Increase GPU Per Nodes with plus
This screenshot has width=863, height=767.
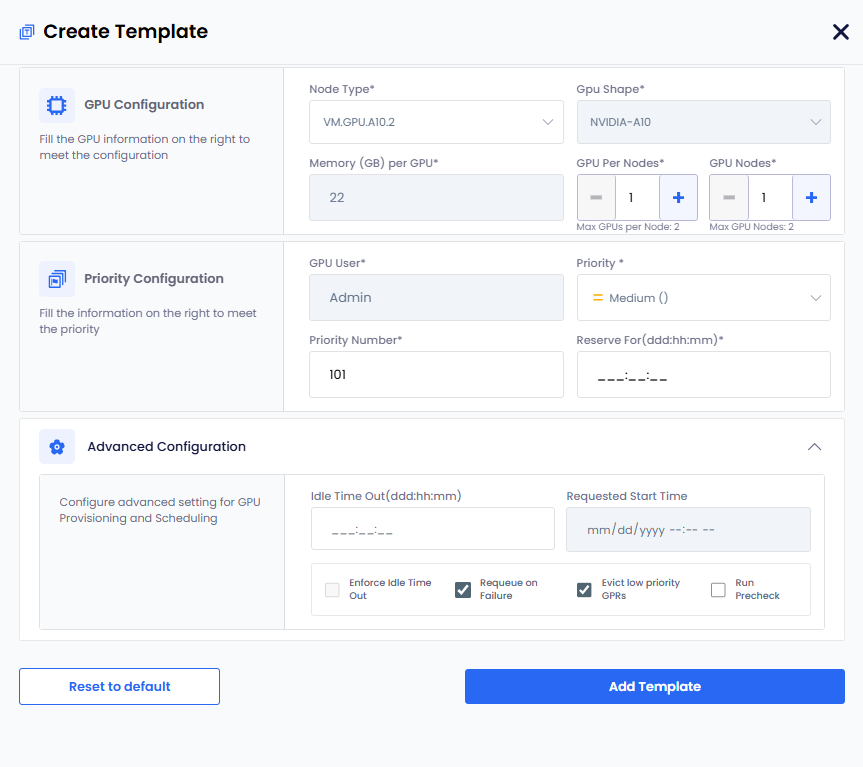[678, 198]
